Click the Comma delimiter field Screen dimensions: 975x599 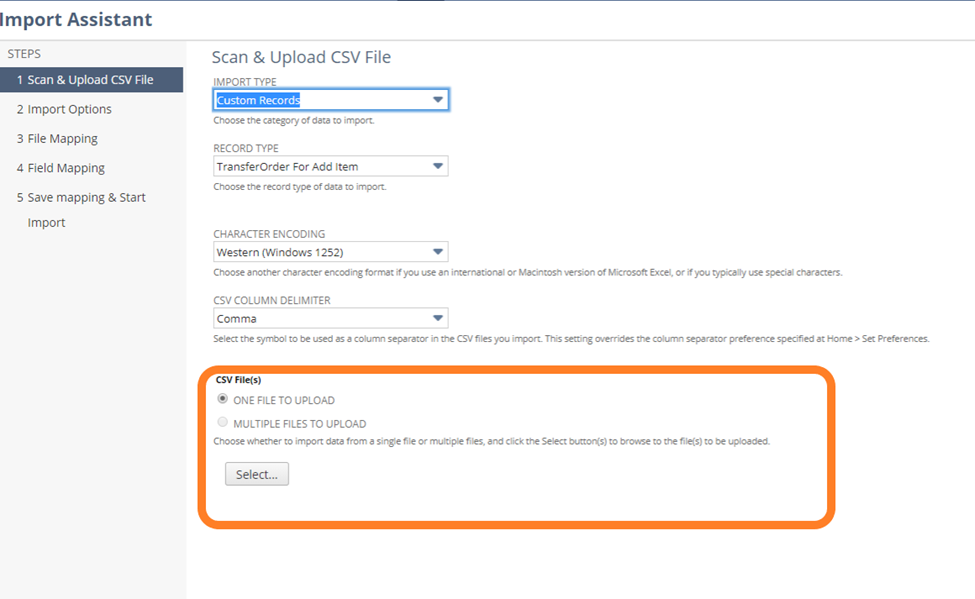coord(331,318)
